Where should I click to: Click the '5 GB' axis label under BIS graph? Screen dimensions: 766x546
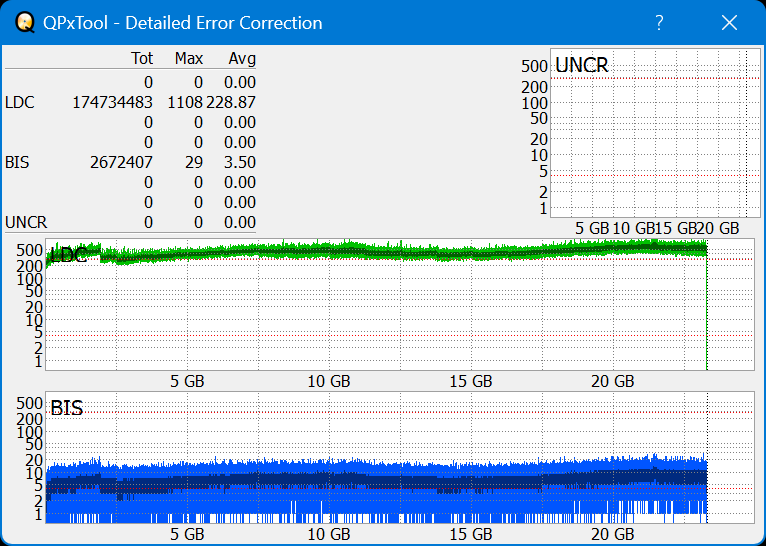(187, 534)
